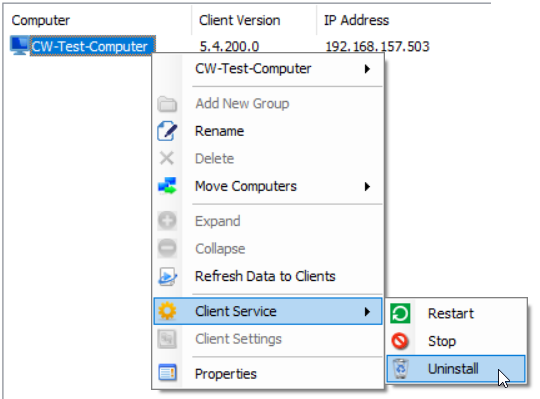Sort by the Computer column header

(97, 20)
